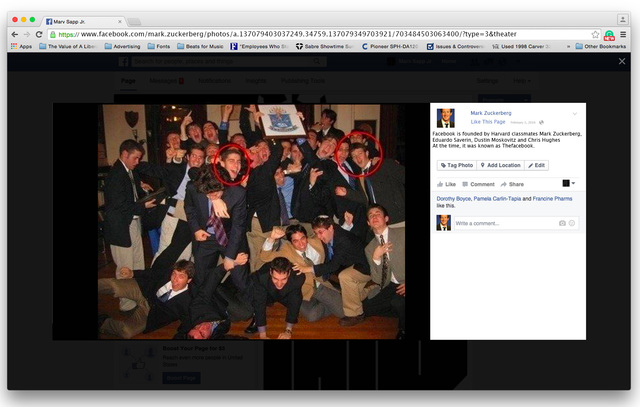The image size is (640, 407).
Task: Open the dimmed Settings link
Action: pos(487,81)
